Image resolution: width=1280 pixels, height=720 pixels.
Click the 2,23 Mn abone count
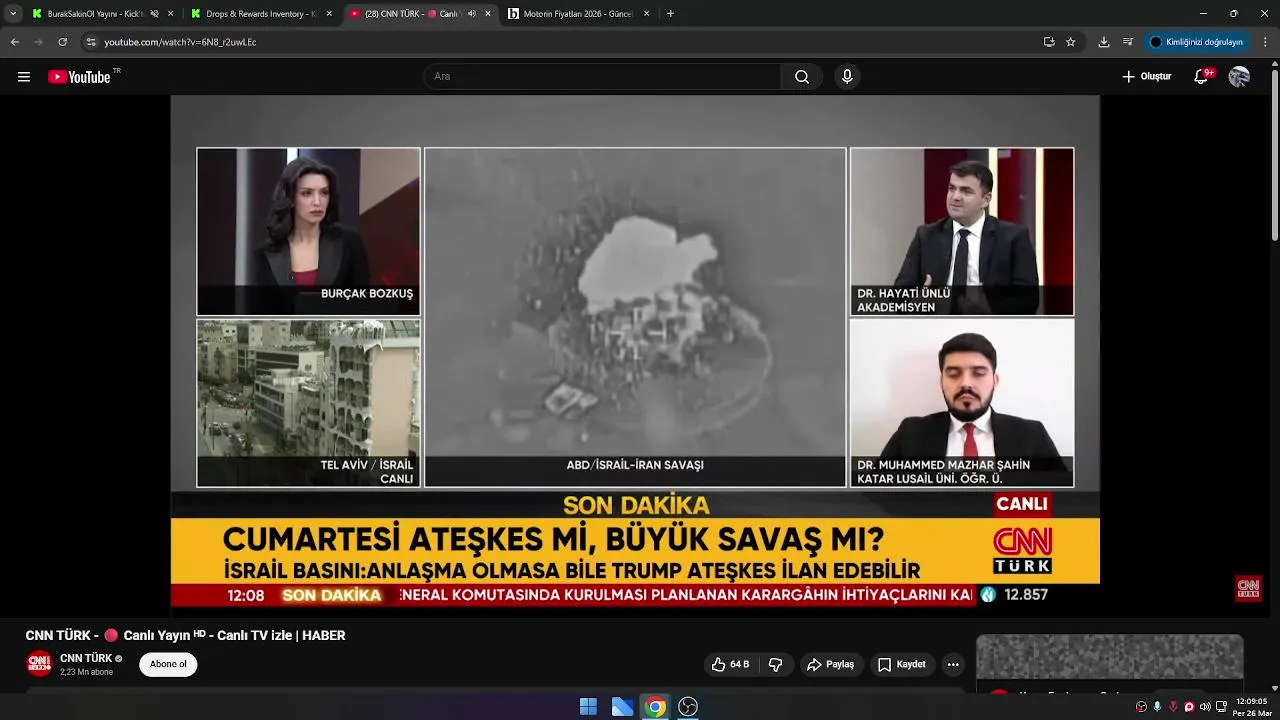coord(86,672)
